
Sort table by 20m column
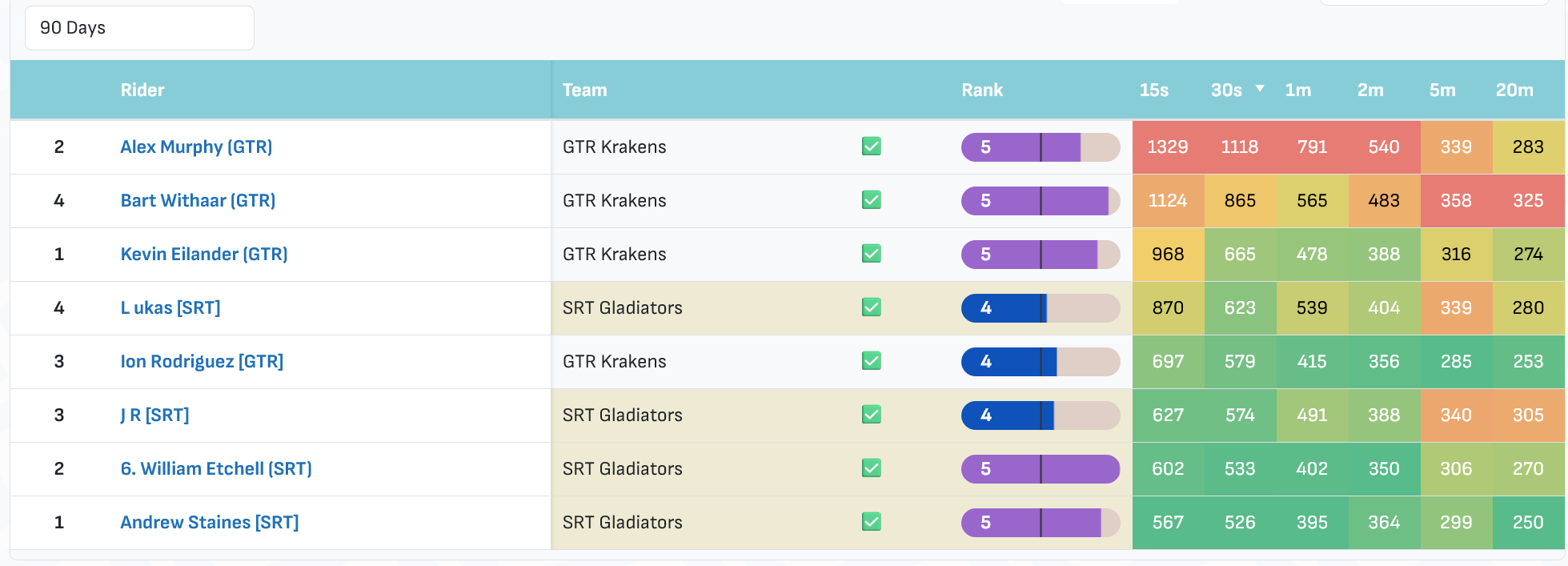[x=1514, y=90]
